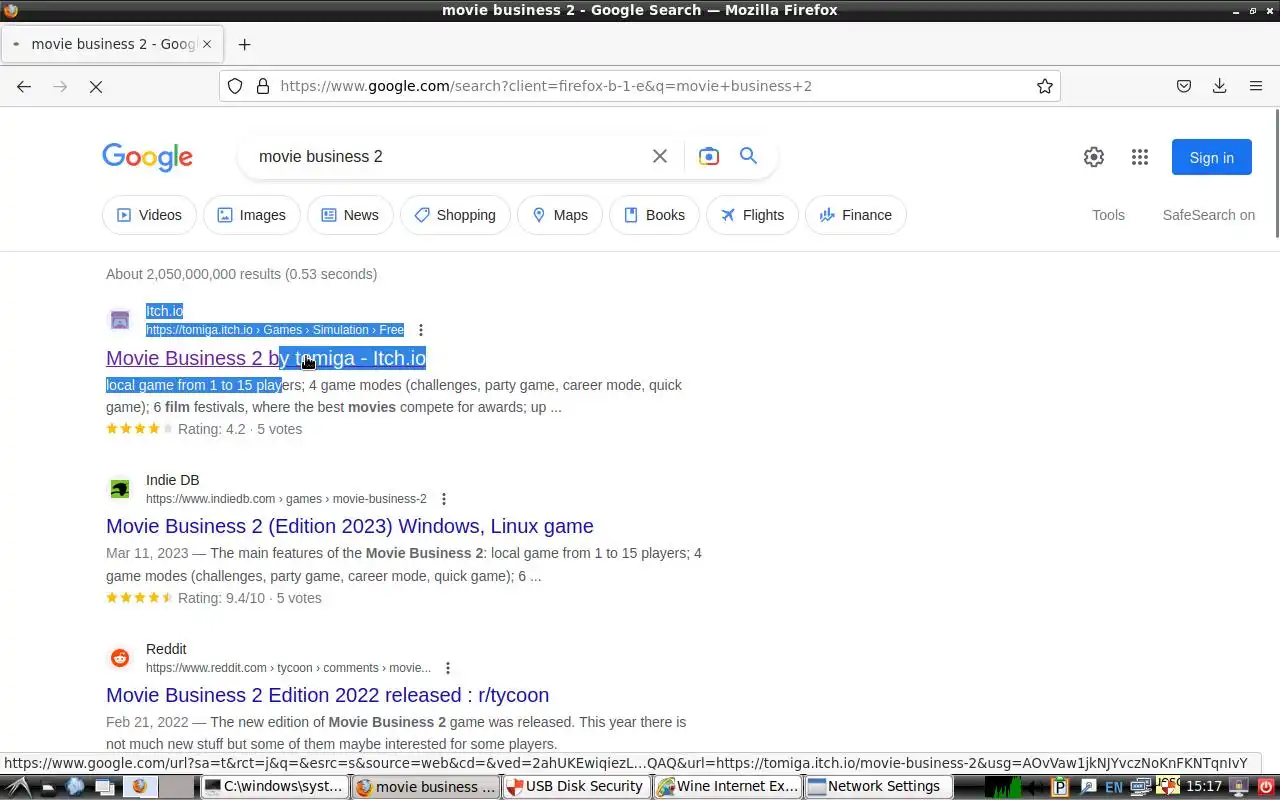Open more options for Reddit result
Screen dimensions: 1280x800
pyautogui.click(x=448, y=668)
